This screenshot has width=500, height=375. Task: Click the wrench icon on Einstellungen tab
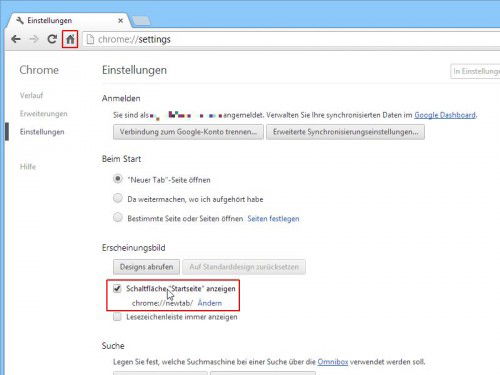[20, 21]
